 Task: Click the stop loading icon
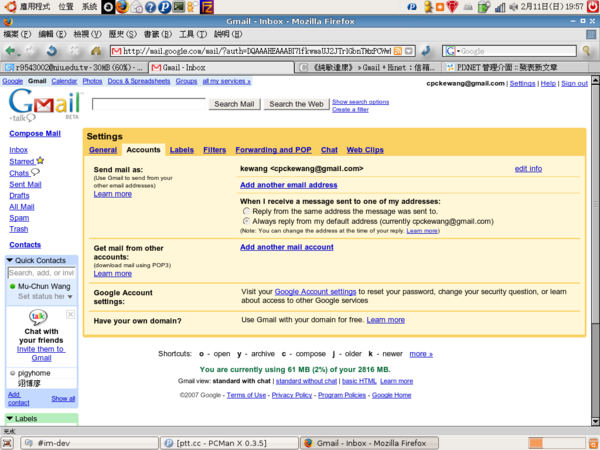(75, 51)
